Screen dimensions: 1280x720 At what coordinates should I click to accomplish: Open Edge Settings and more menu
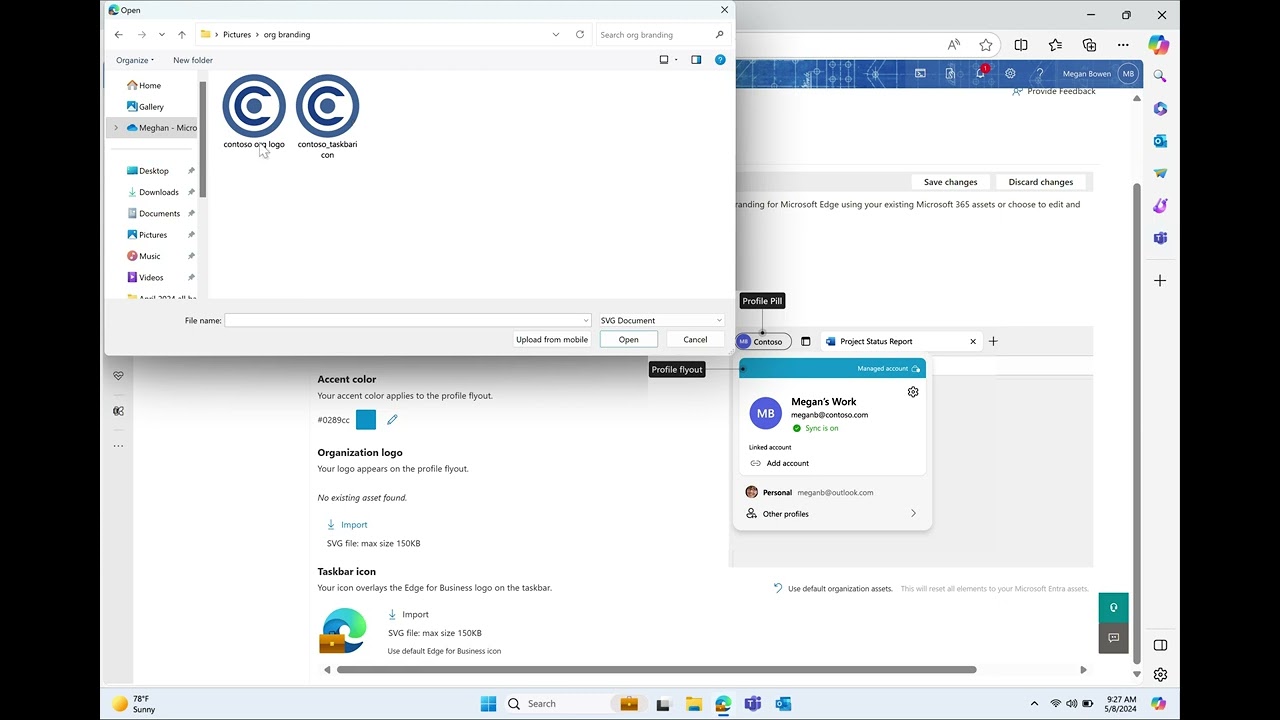coord(1124,45)
